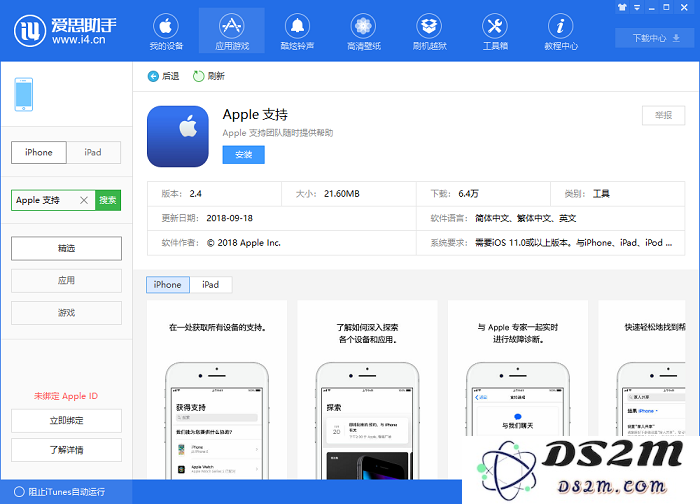Go back with the 后退 arrow
700x504 pixels.
[163, 76]
